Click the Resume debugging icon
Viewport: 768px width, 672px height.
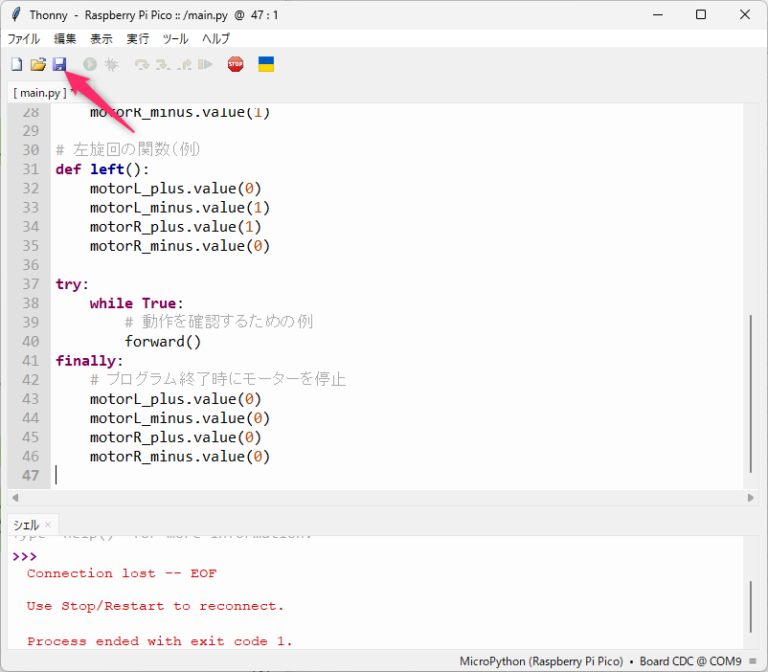click(205, 65)
